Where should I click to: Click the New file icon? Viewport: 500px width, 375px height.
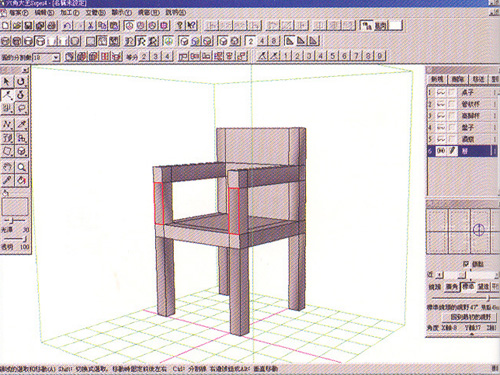pyautogui.click(x=6, y=26)
